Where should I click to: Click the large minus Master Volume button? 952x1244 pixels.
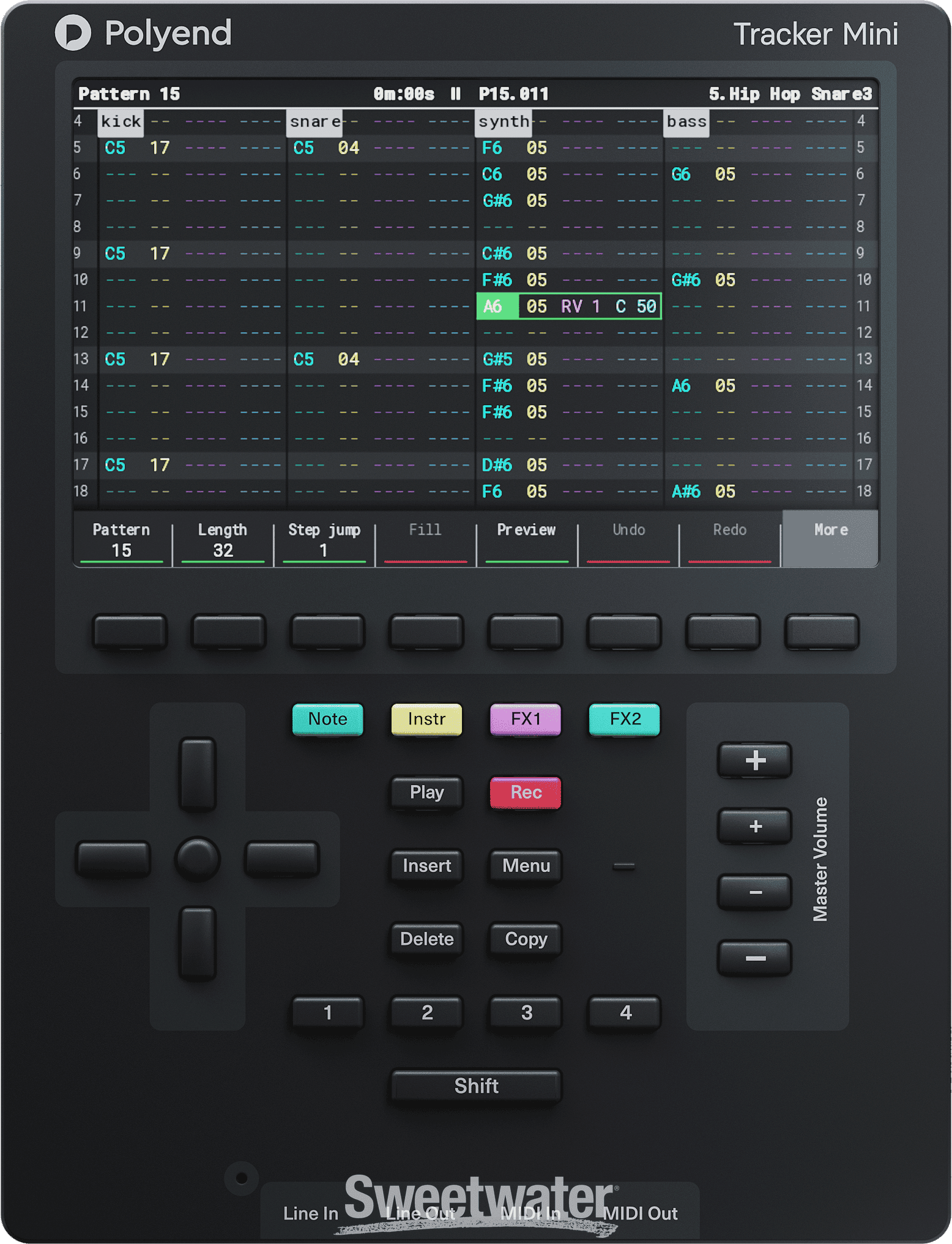point(755,958)
